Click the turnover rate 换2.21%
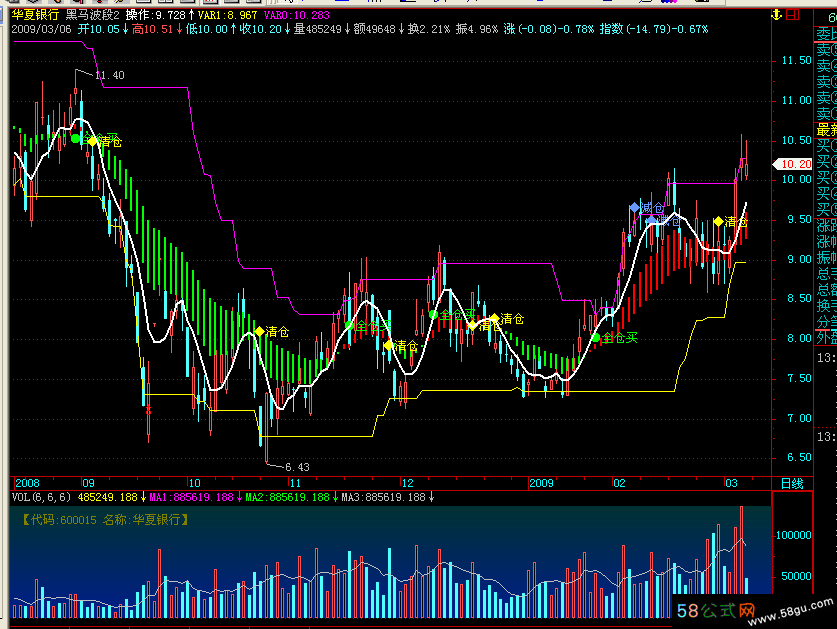837x629 pixels. 429,29
